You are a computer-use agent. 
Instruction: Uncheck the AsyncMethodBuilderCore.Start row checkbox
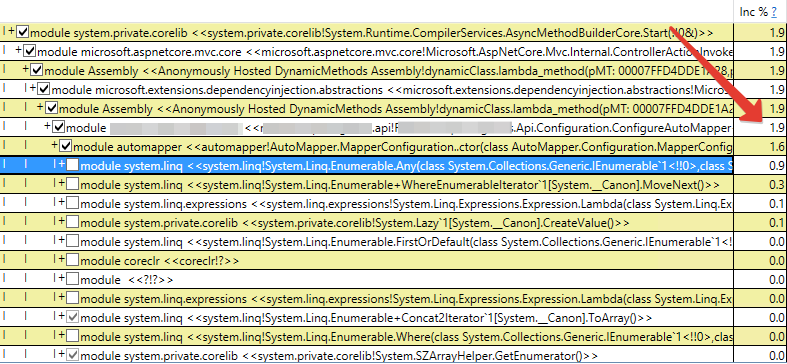[23, 33]
